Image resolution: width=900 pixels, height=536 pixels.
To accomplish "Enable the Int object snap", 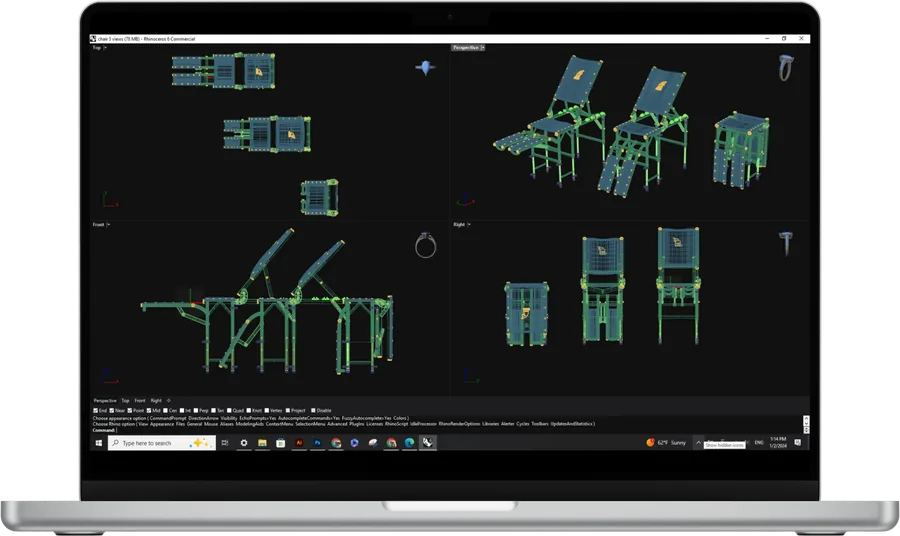I will [182, 410].
